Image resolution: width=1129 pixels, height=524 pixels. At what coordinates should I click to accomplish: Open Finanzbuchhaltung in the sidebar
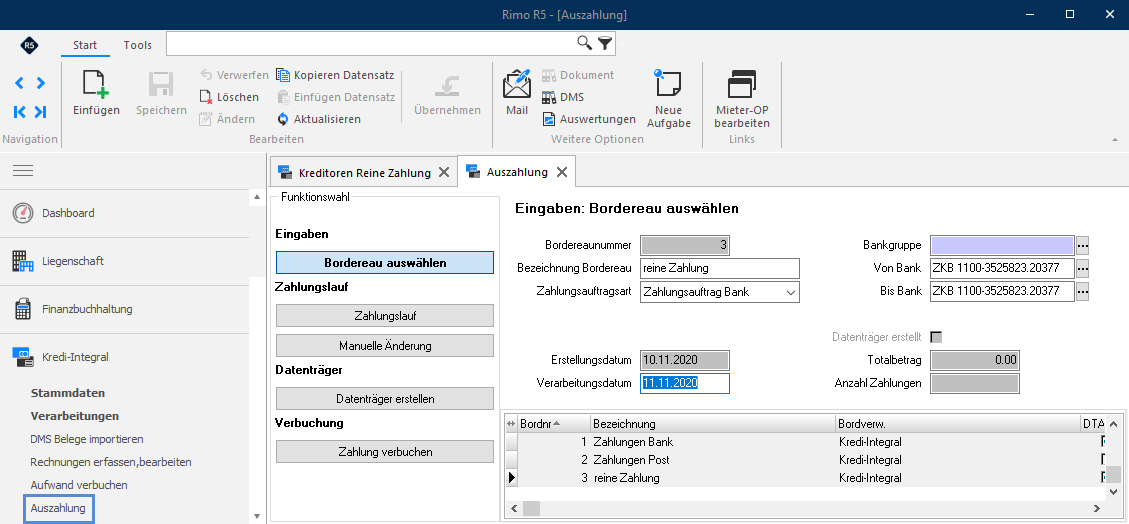click(125, 310)
